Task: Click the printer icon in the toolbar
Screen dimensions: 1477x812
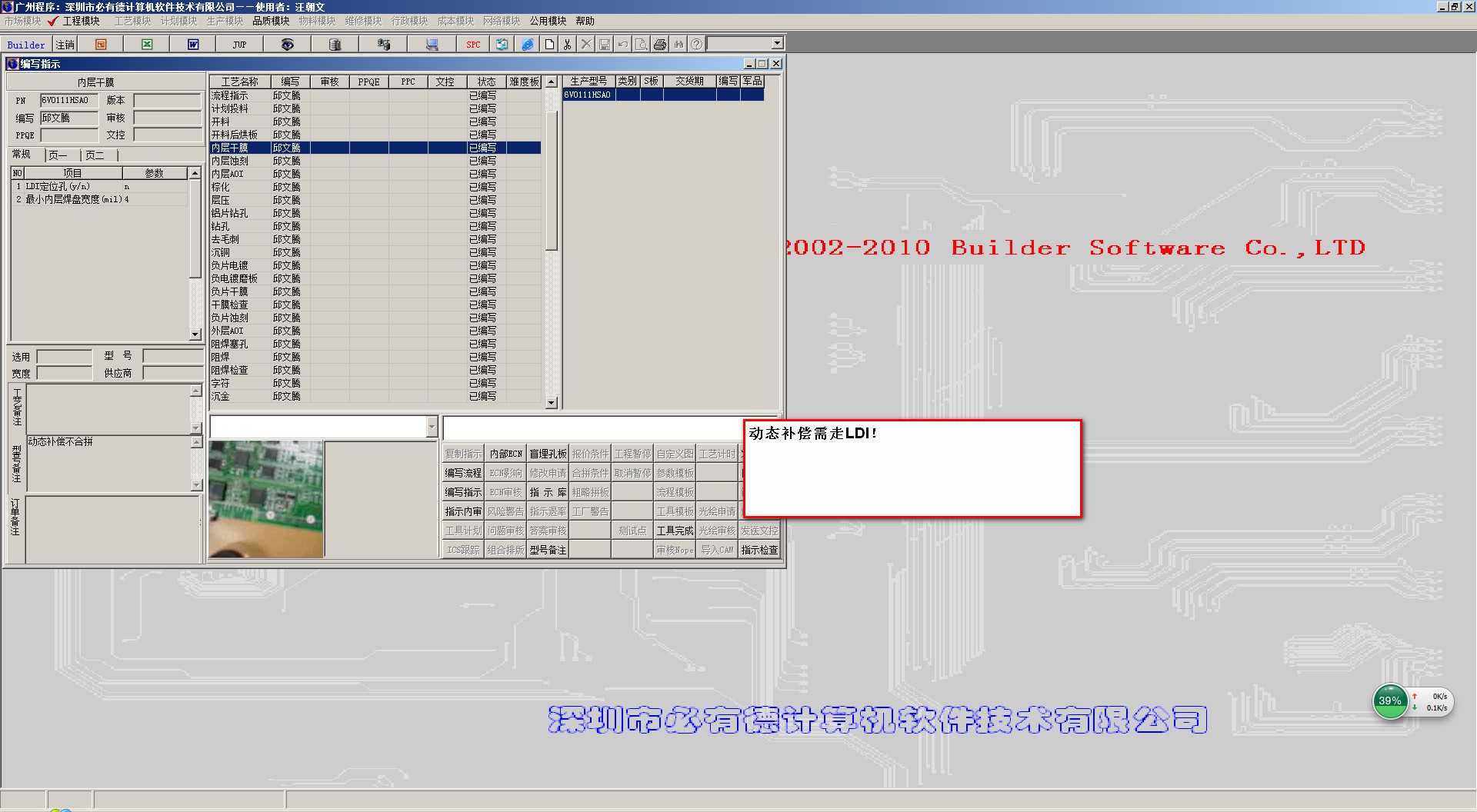Action: coord(660,45)
